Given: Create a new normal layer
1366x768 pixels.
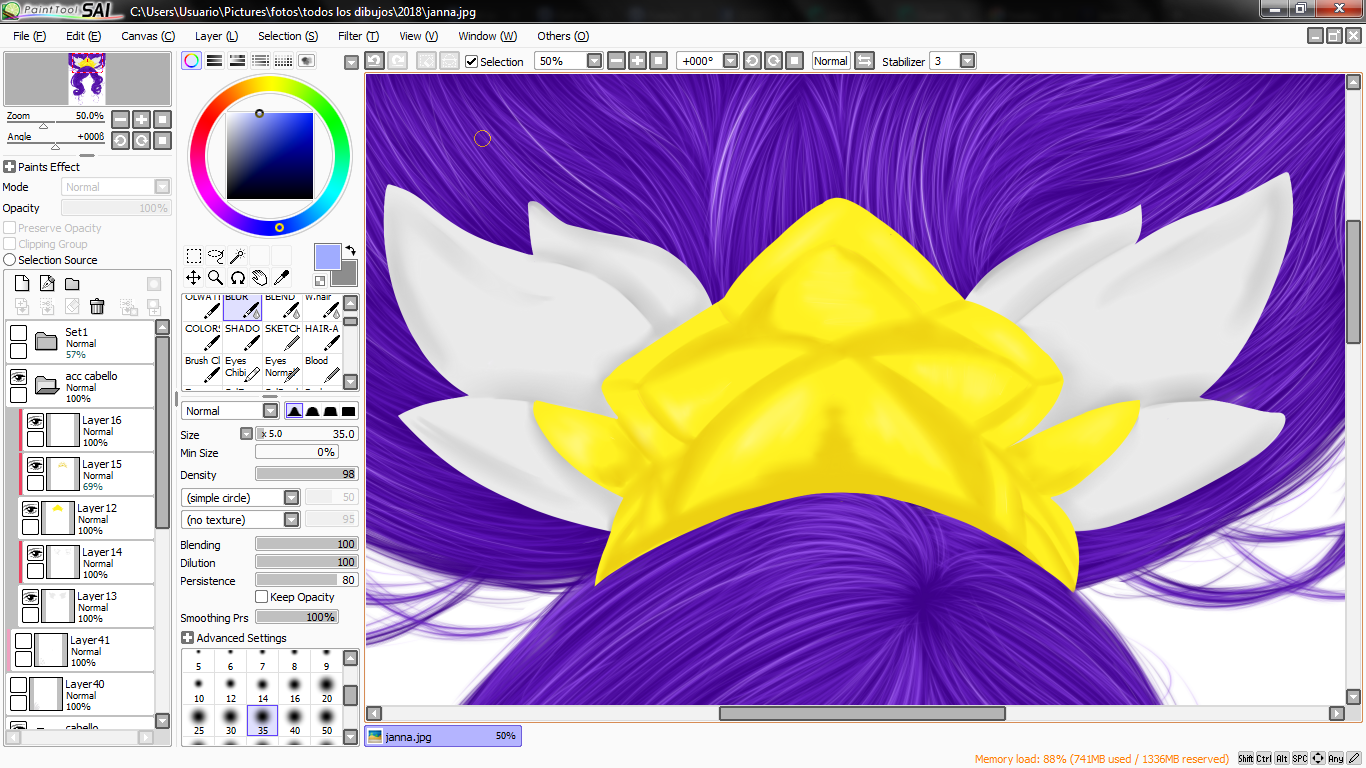Looking at the screenshot, I should tap(22, 284).
